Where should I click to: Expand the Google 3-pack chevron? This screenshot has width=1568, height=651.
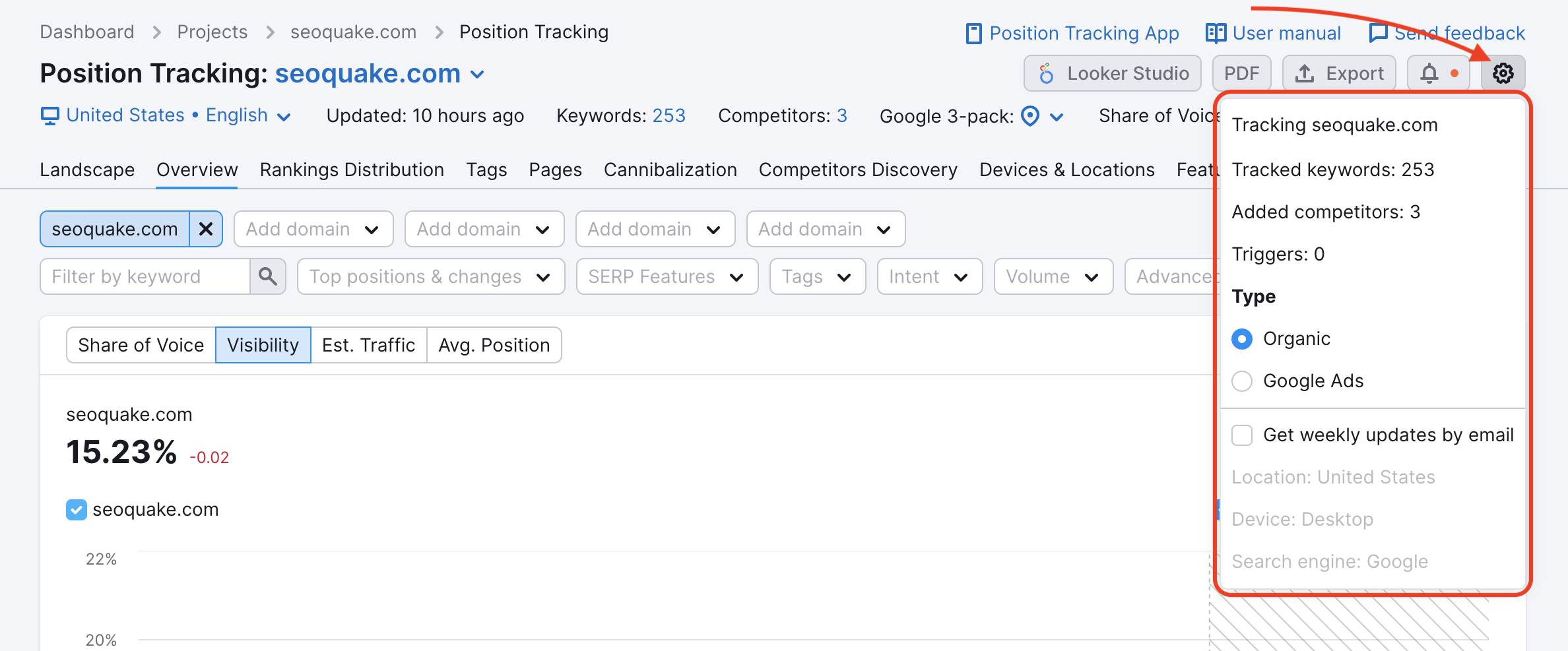pos(1057,117)
